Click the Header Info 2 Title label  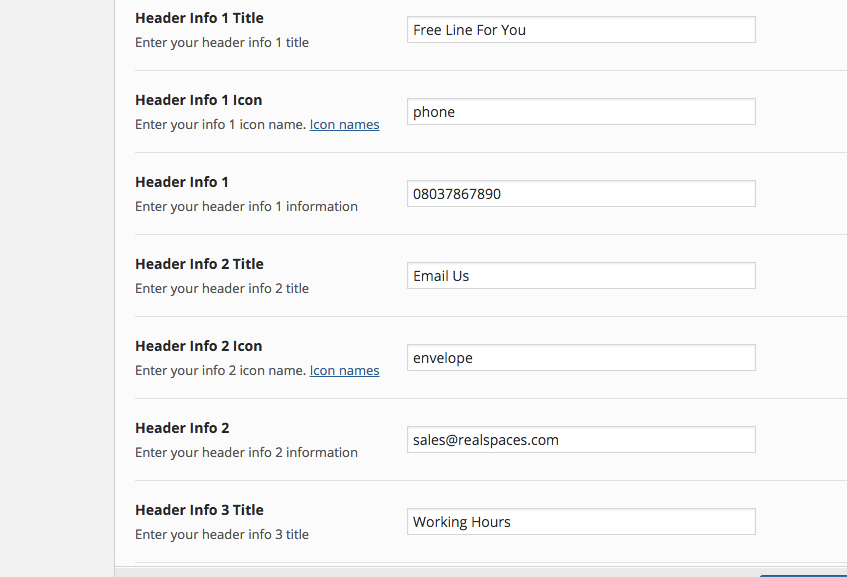coord(199,264)
